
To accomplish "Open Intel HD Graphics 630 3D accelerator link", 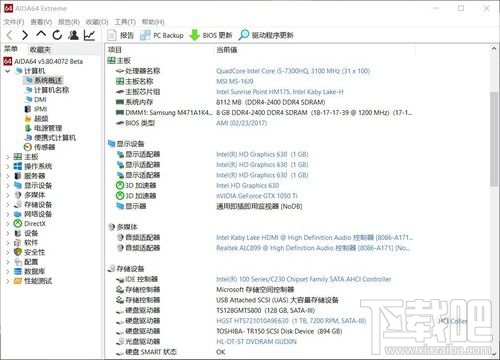I will pos(248,186).
